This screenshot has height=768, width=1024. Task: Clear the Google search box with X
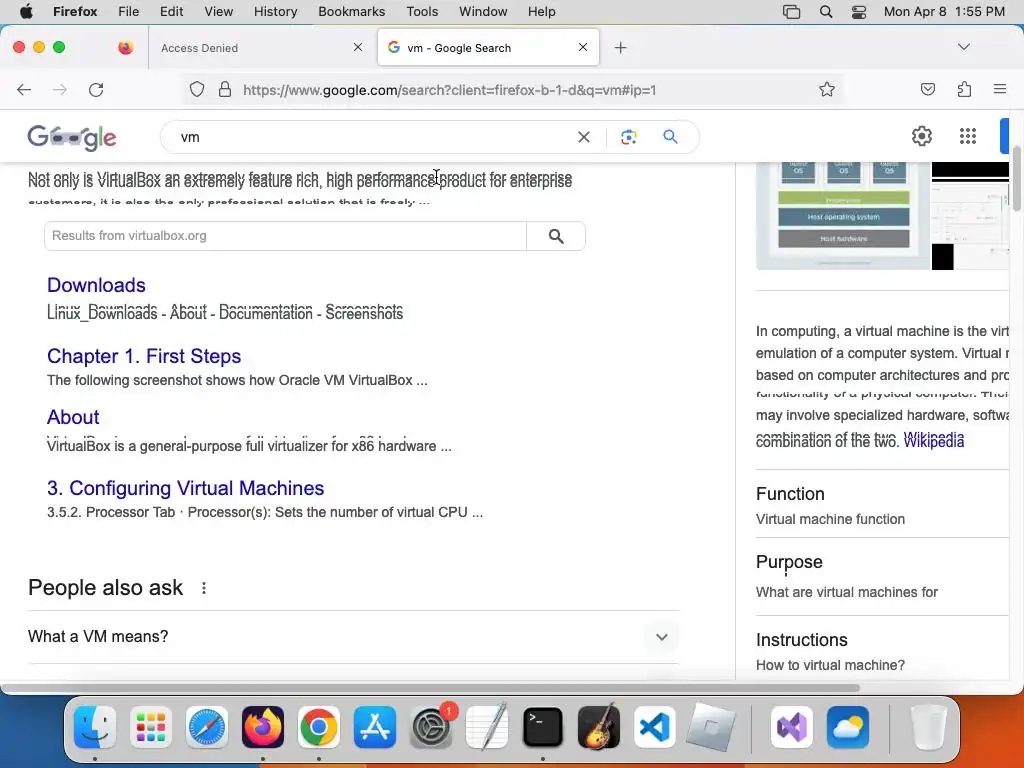tap(584, 137)
